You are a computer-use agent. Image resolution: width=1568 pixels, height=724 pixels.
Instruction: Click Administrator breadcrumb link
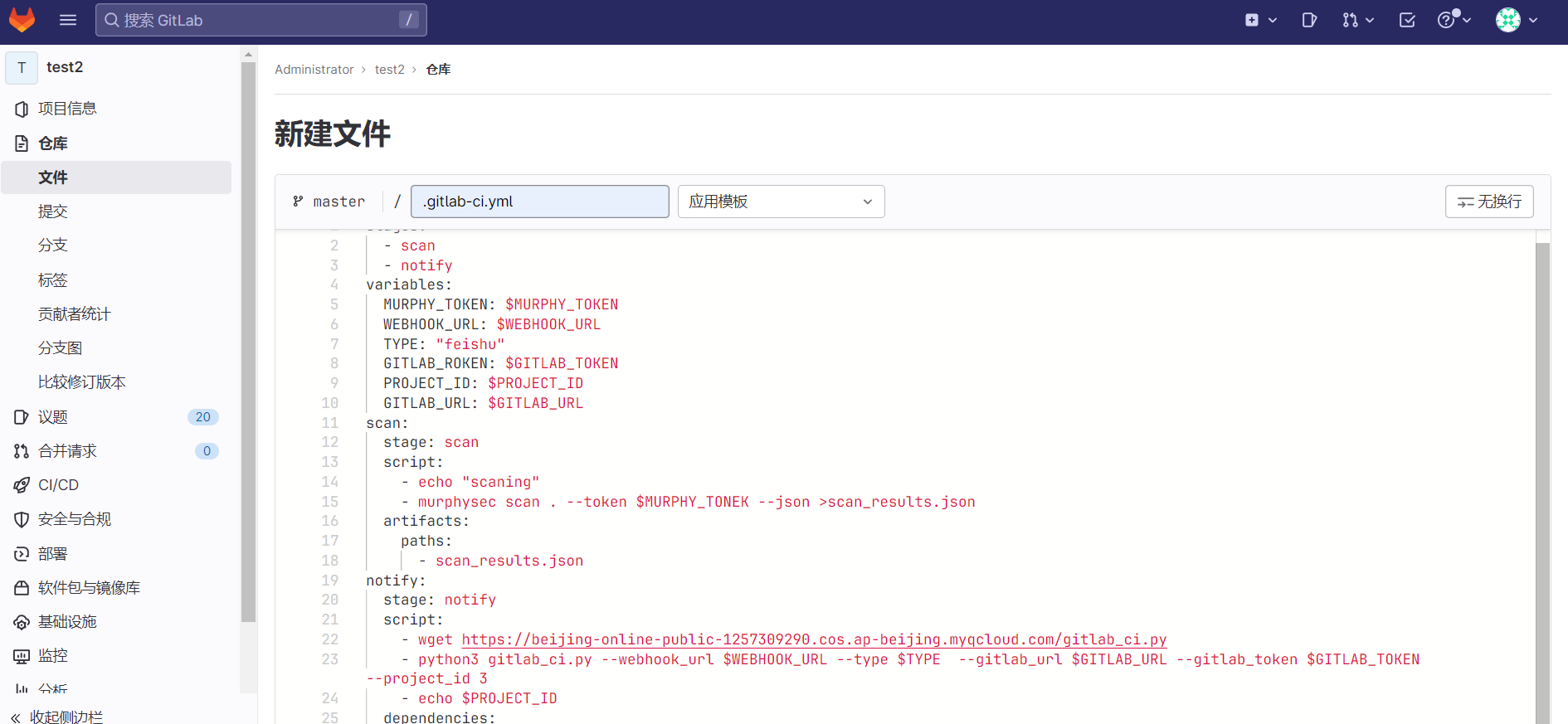(314, 70)
